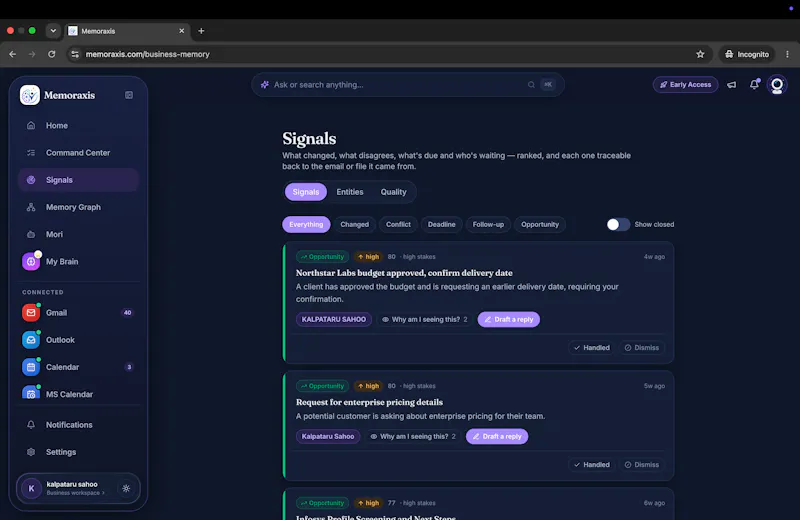800x520 pixels.
Task: Close the Memoraxis browser tab
Action: pyautogui.click(x=182, y=31)
